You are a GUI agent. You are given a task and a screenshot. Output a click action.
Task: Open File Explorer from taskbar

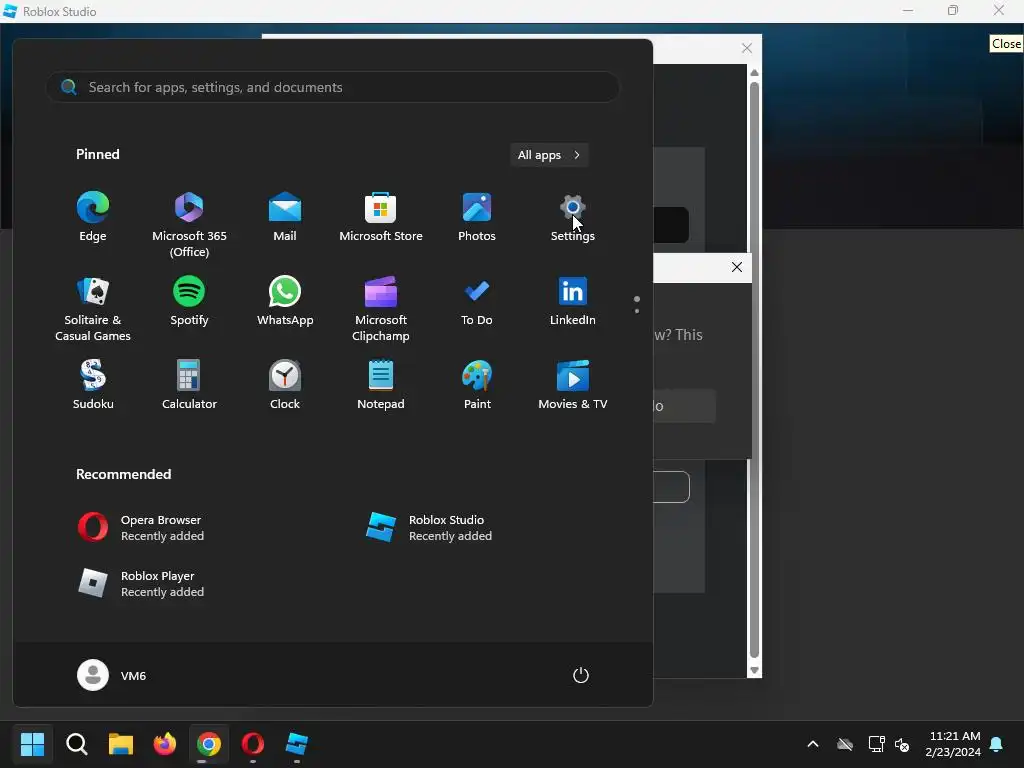tap(121, 744)
